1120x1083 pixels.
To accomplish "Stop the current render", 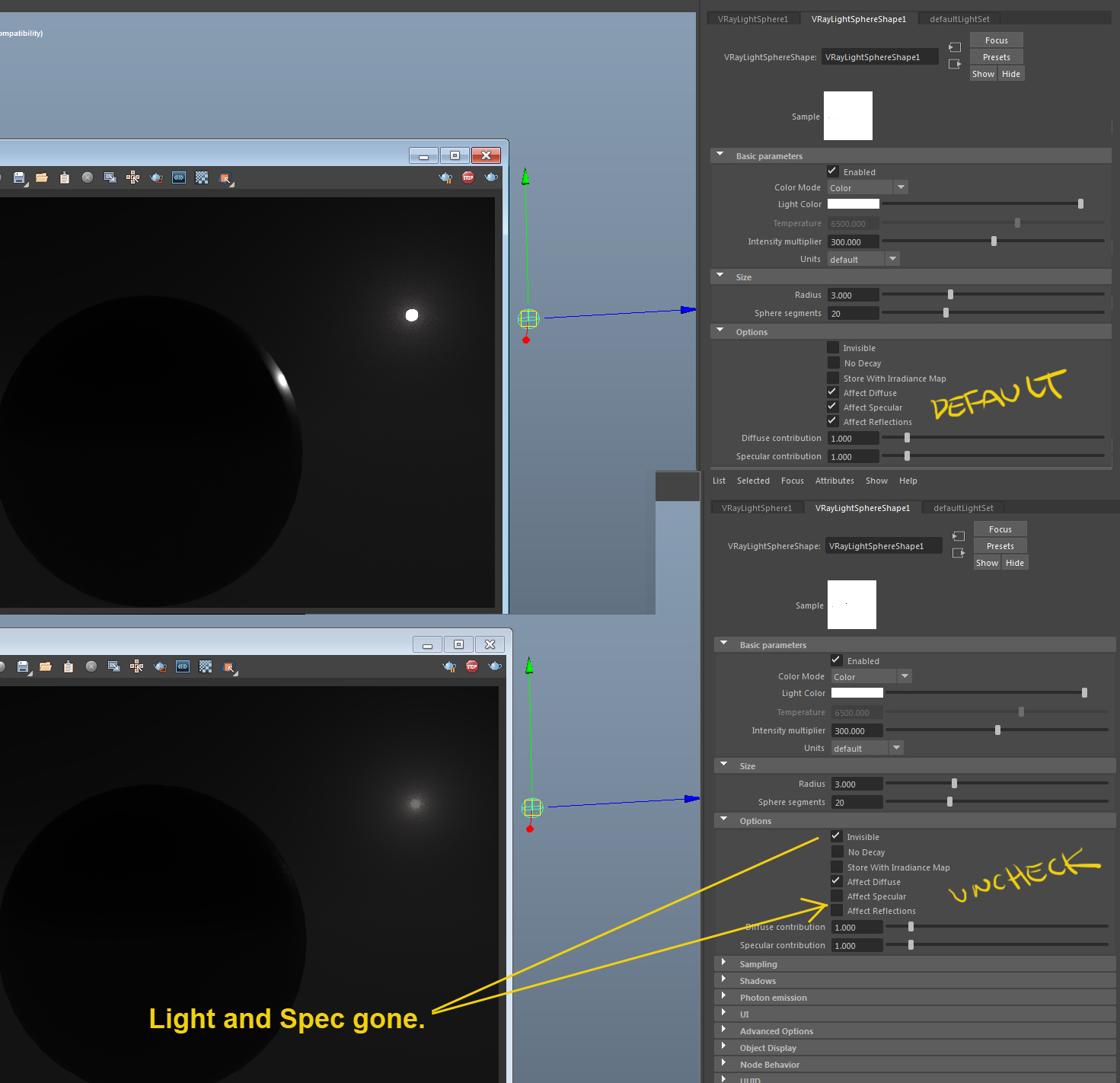I will [467, 177].
